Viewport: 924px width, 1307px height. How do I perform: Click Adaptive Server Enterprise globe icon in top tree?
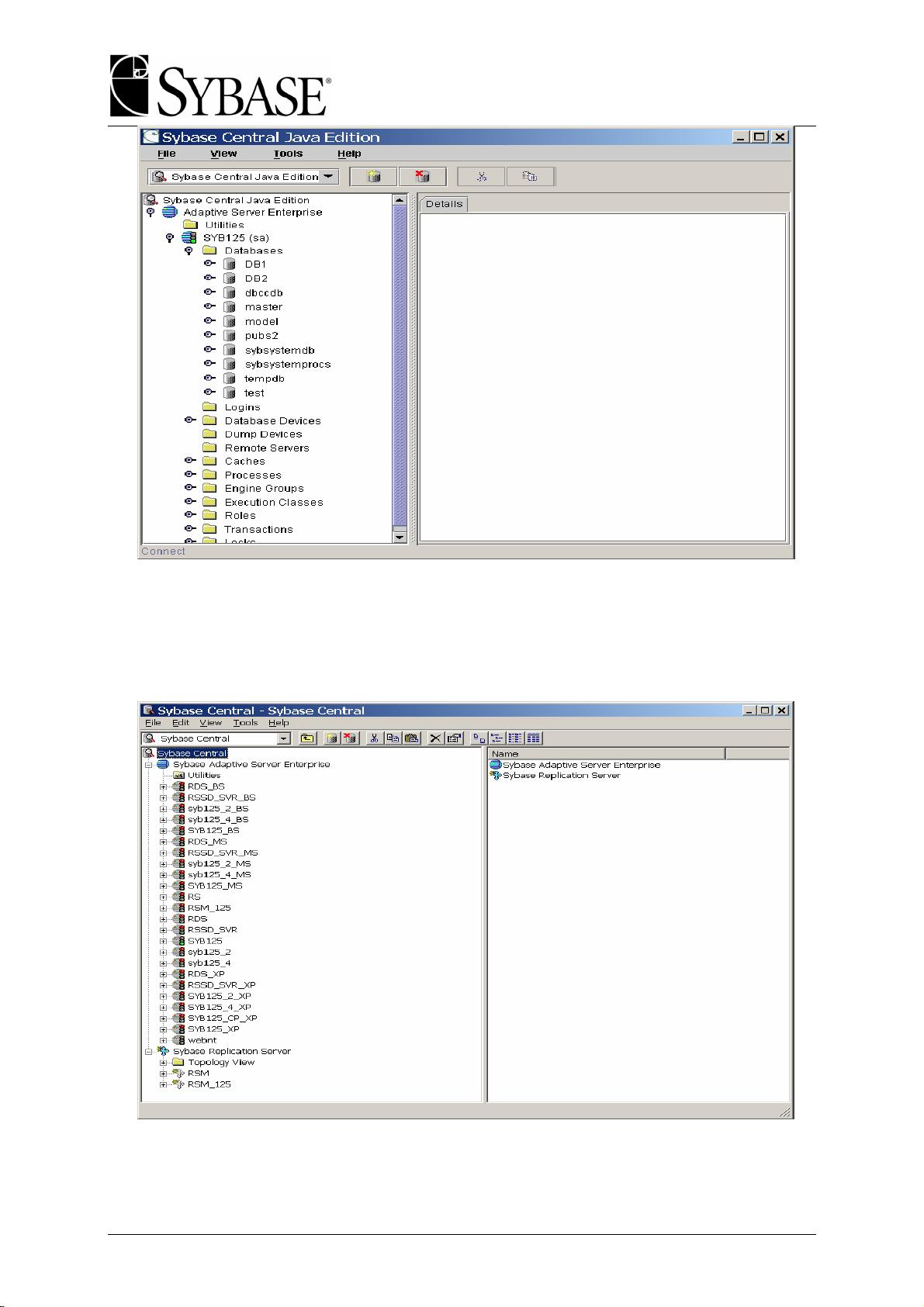[169, 212]
